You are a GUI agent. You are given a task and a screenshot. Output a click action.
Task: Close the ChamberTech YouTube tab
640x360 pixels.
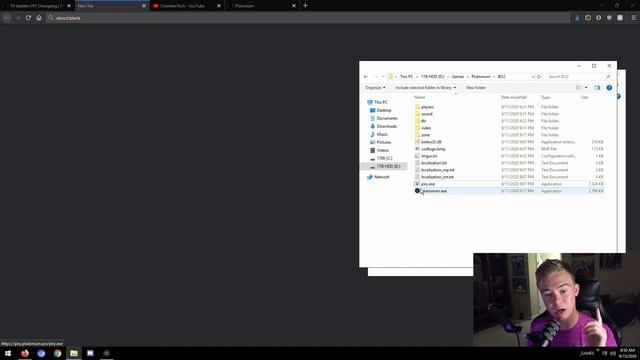(219, 6)
